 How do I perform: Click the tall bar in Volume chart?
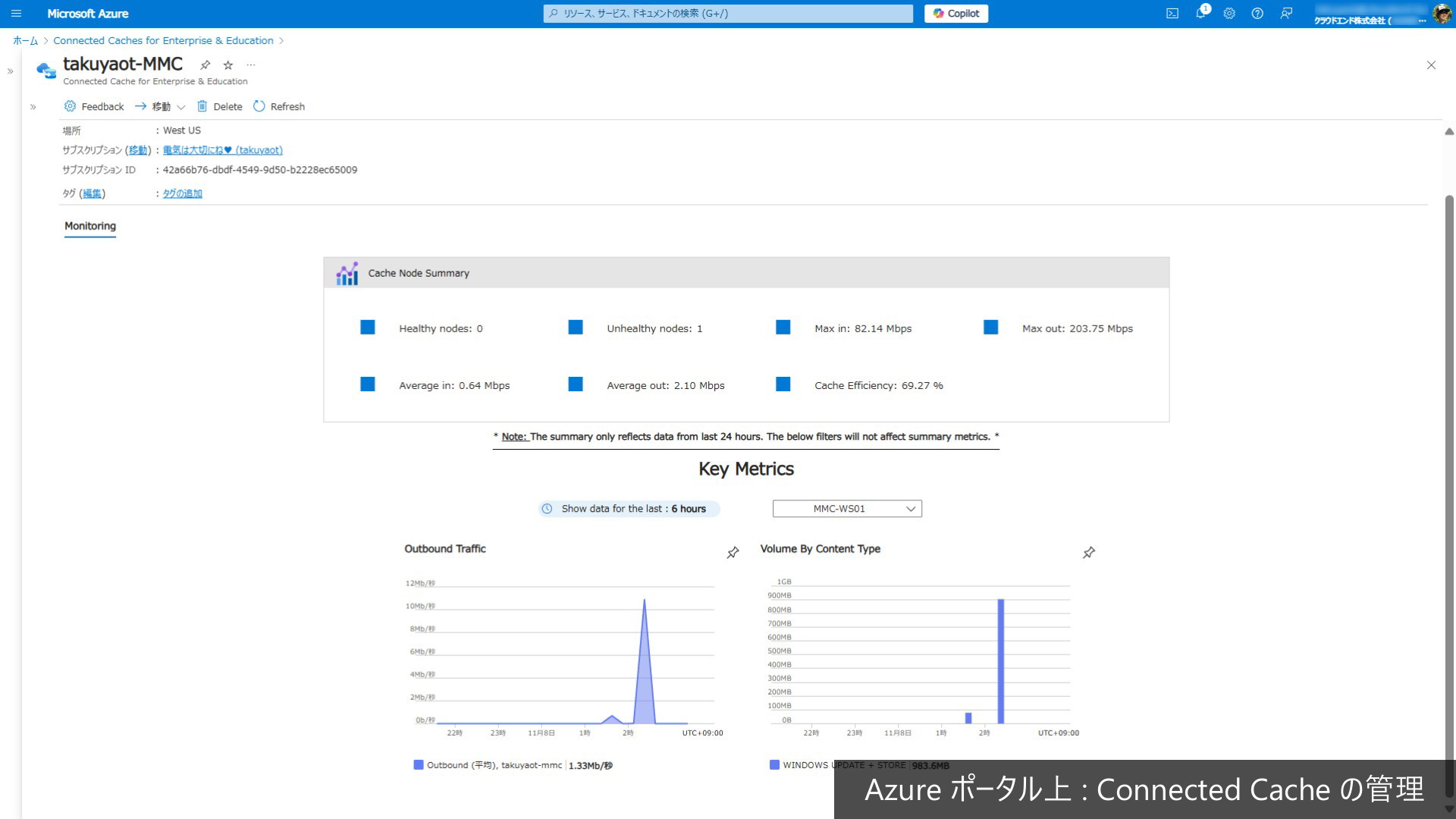pyautogui.click(x=1001, y=661)
